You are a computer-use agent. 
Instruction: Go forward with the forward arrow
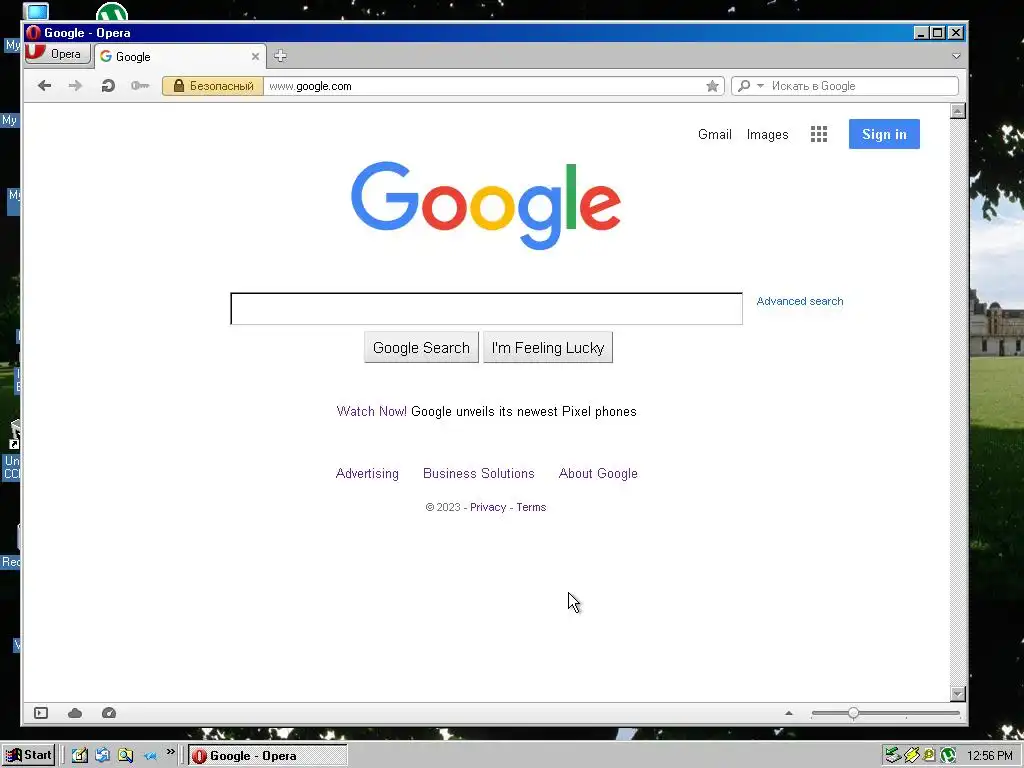pos(76,86)
